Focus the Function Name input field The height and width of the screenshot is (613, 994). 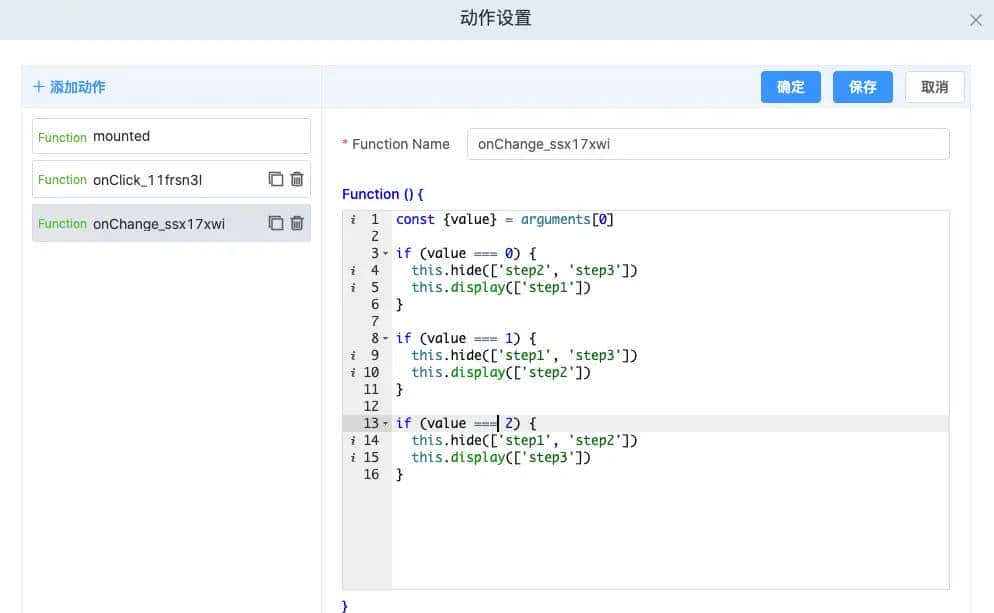point(707,144)
